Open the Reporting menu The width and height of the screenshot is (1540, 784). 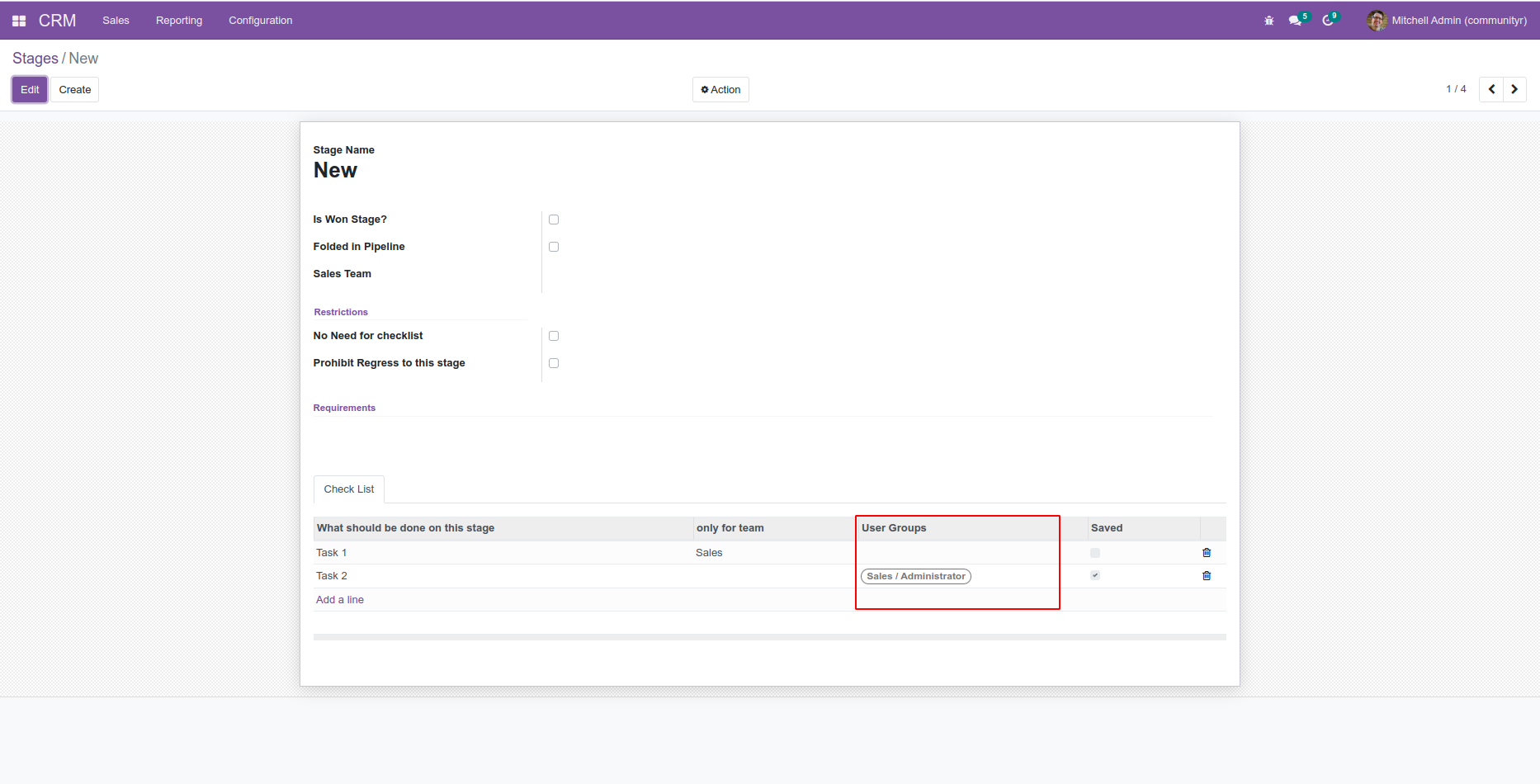click(x=179, y=21)
